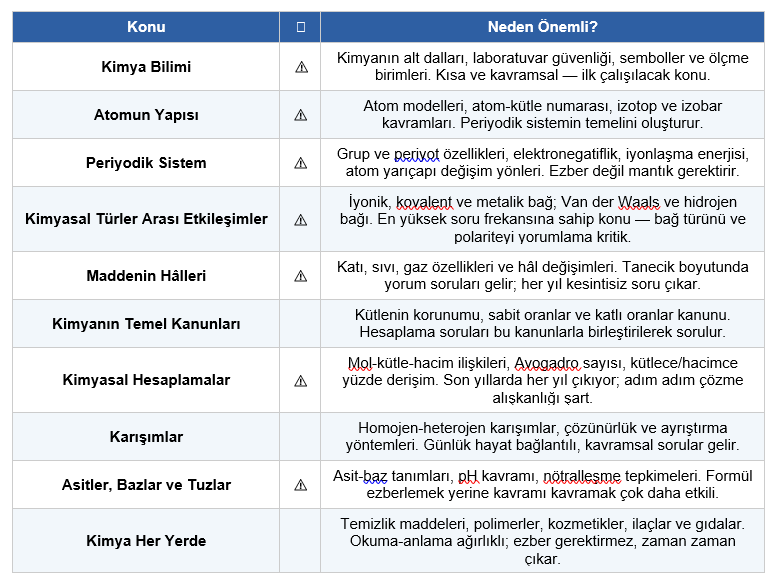Click the "Kimyanın Temel Kanunları" topic cell
This screenshot has width=775, height=579.
146,324
